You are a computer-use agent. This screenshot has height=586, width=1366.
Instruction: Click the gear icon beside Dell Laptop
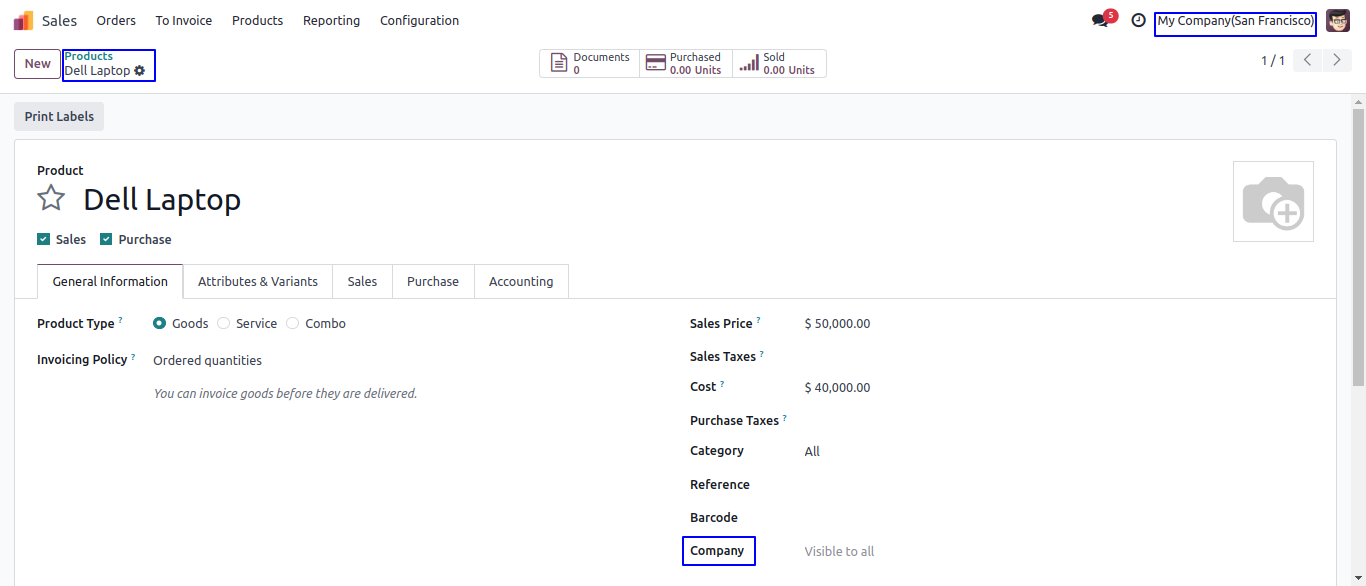pos(140,71)
